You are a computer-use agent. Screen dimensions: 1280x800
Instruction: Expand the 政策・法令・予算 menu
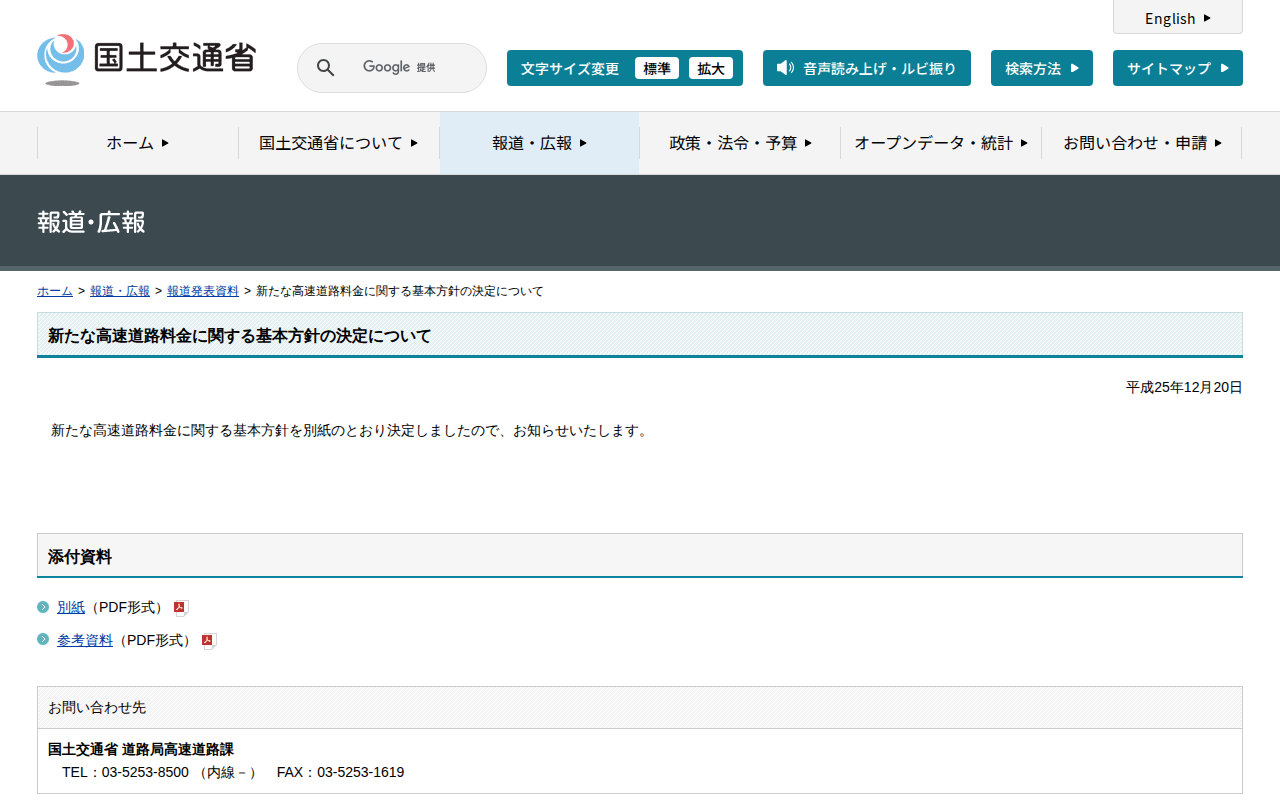point(740,143)
